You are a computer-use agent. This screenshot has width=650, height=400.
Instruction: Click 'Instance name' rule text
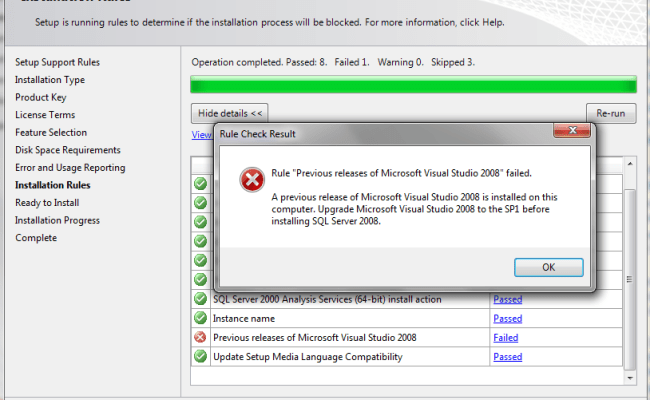(244, 319)
